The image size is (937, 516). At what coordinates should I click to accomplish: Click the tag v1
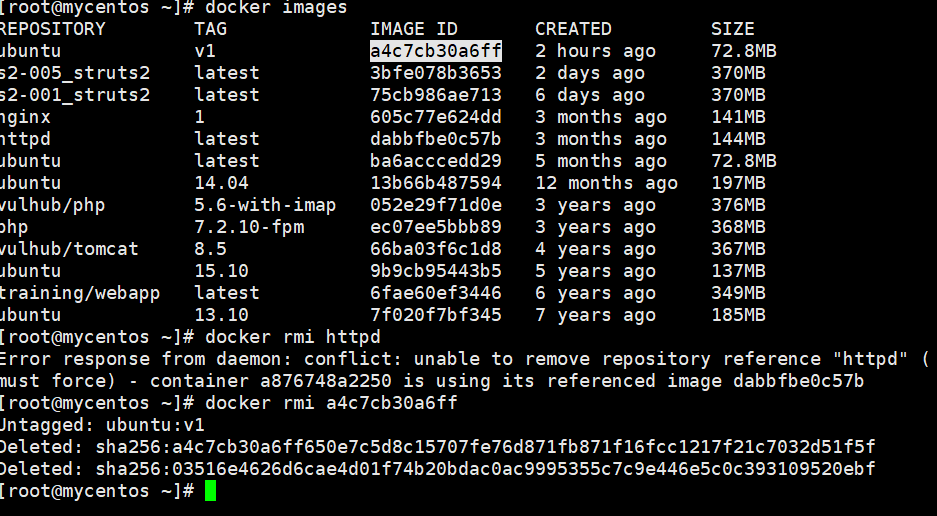(x=205, y=51)
